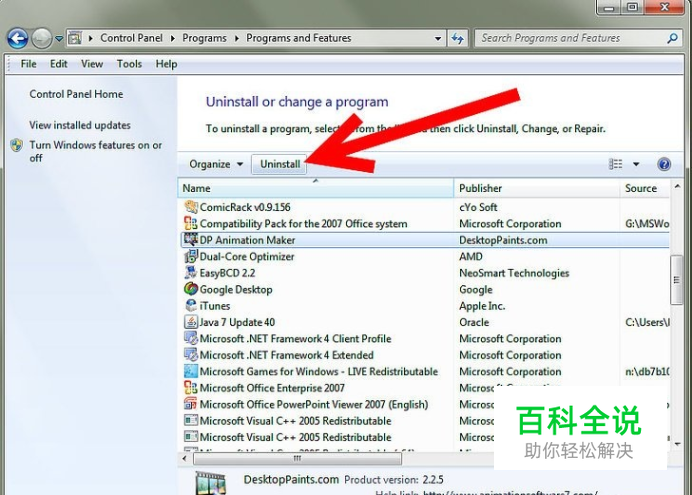Click the ComicRack v0.9.156 icon
692x495 pixels.
coord(191,206)
